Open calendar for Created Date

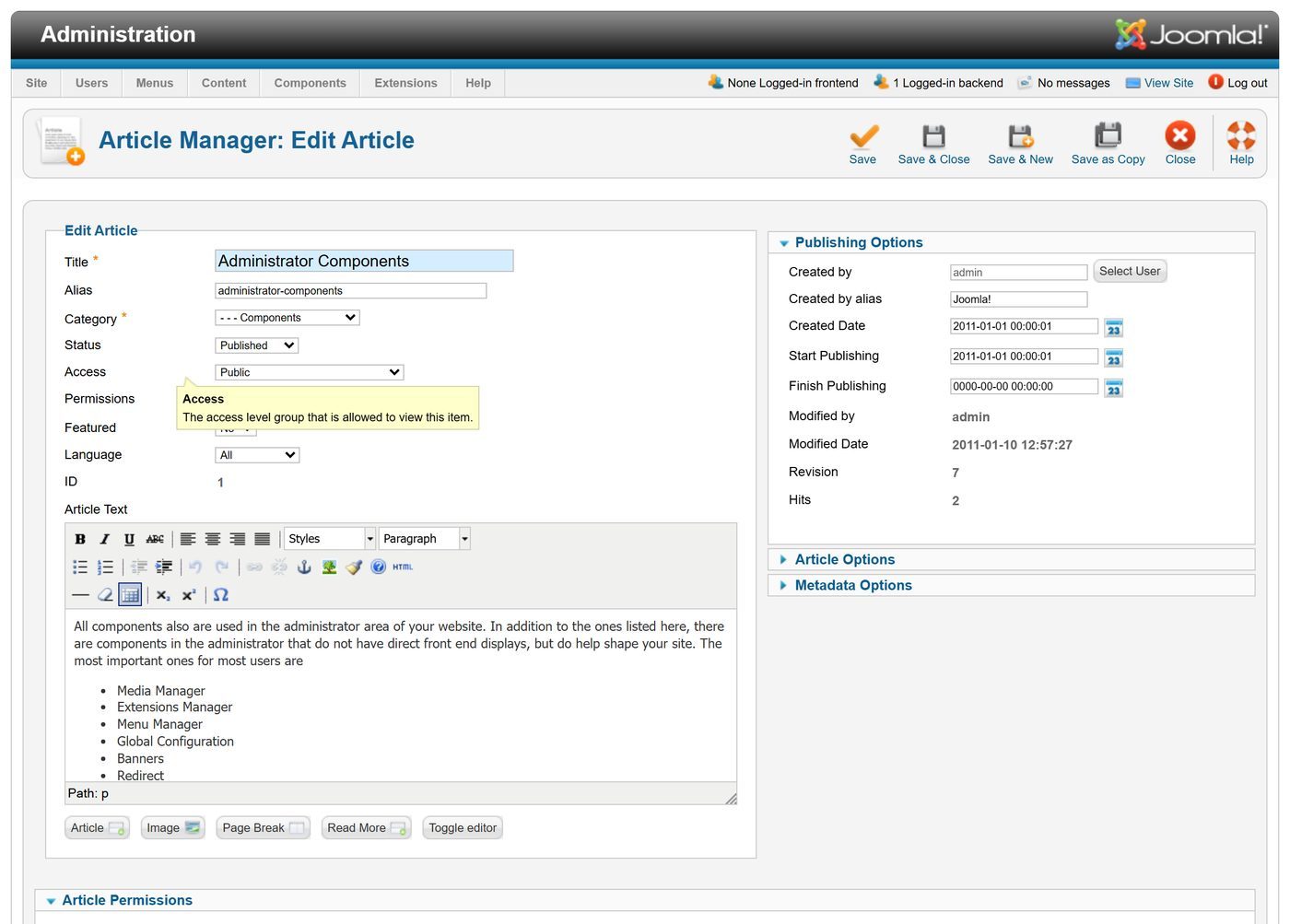coord(1113,328)
